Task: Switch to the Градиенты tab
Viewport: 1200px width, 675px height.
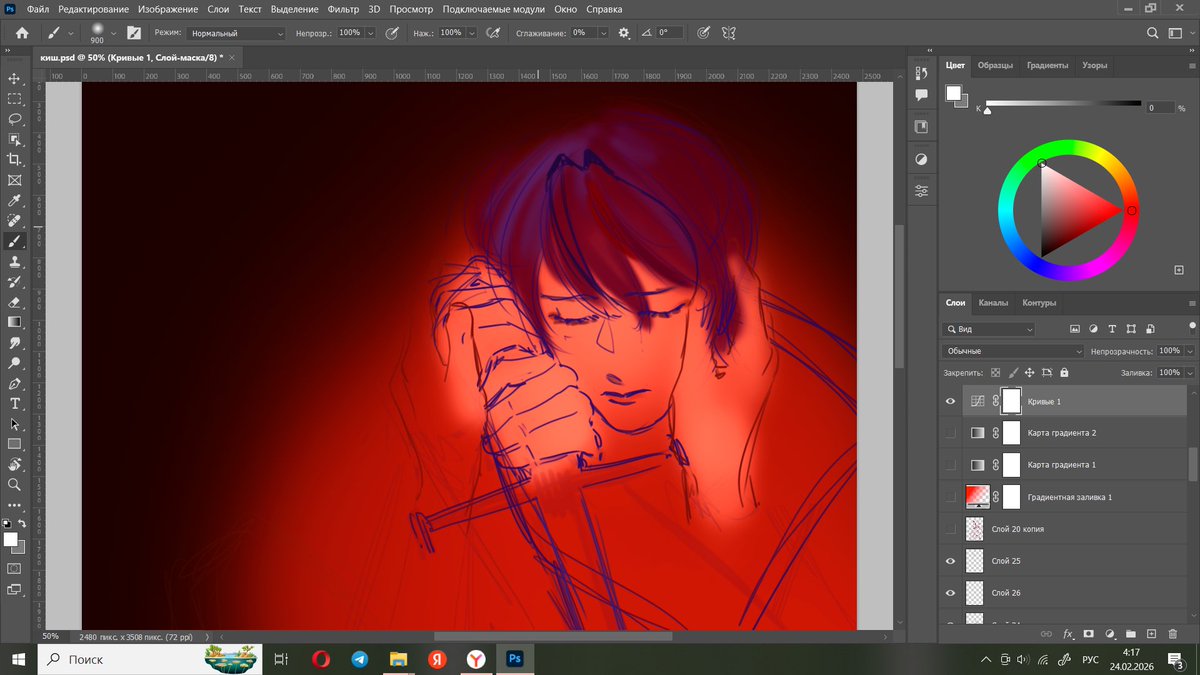Action: 1047,65
